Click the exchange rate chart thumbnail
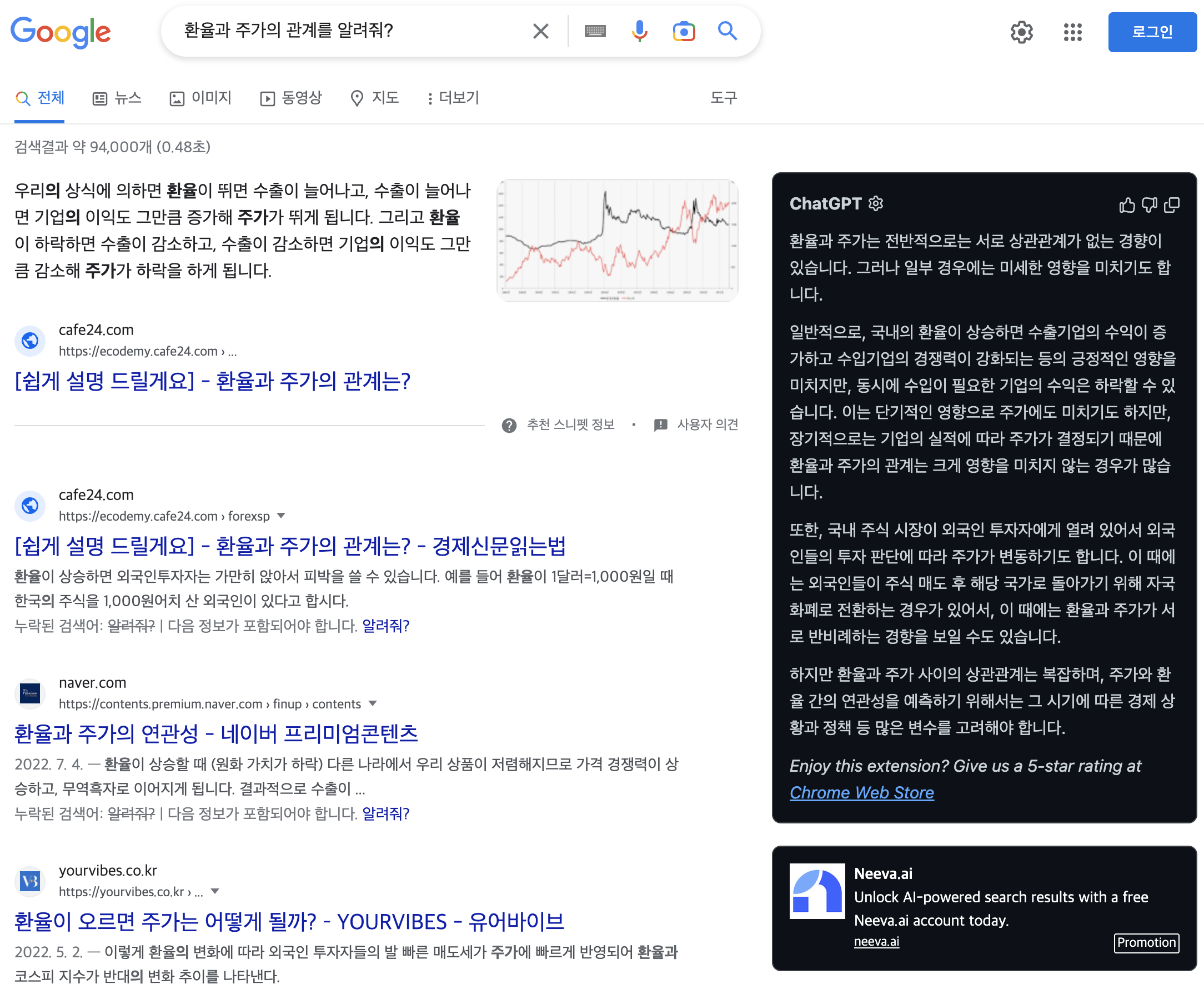This screenshot has width=1204, height=989. 617,241
